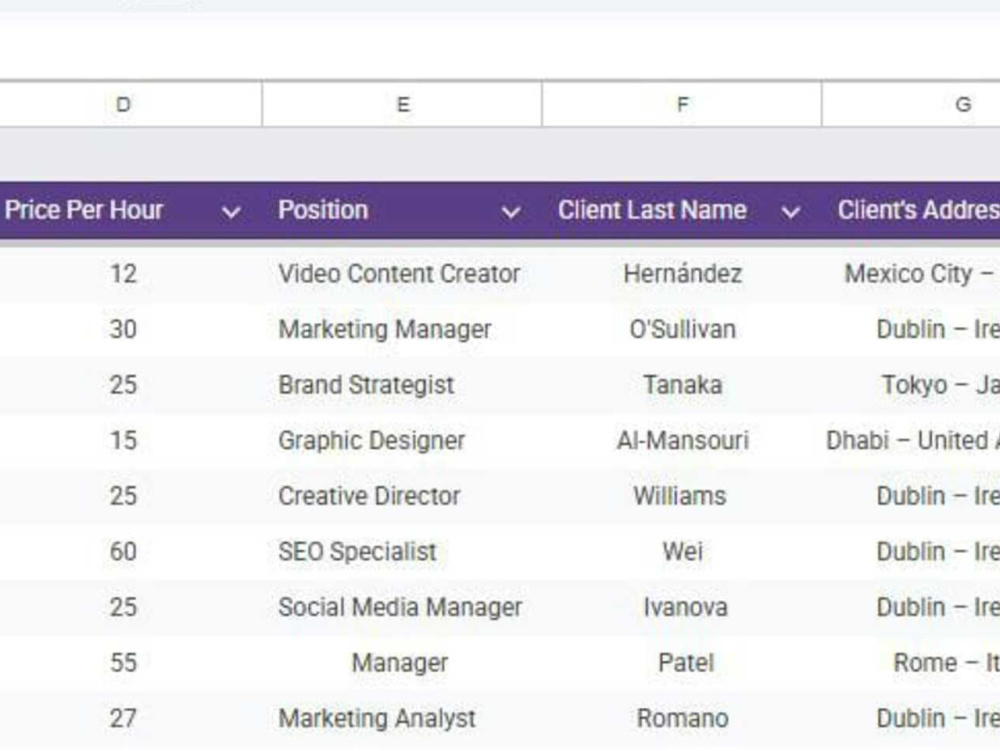Select the Dublin address in O'Sullivan row
The image size is (1000, 751).
tap(911, 330)
